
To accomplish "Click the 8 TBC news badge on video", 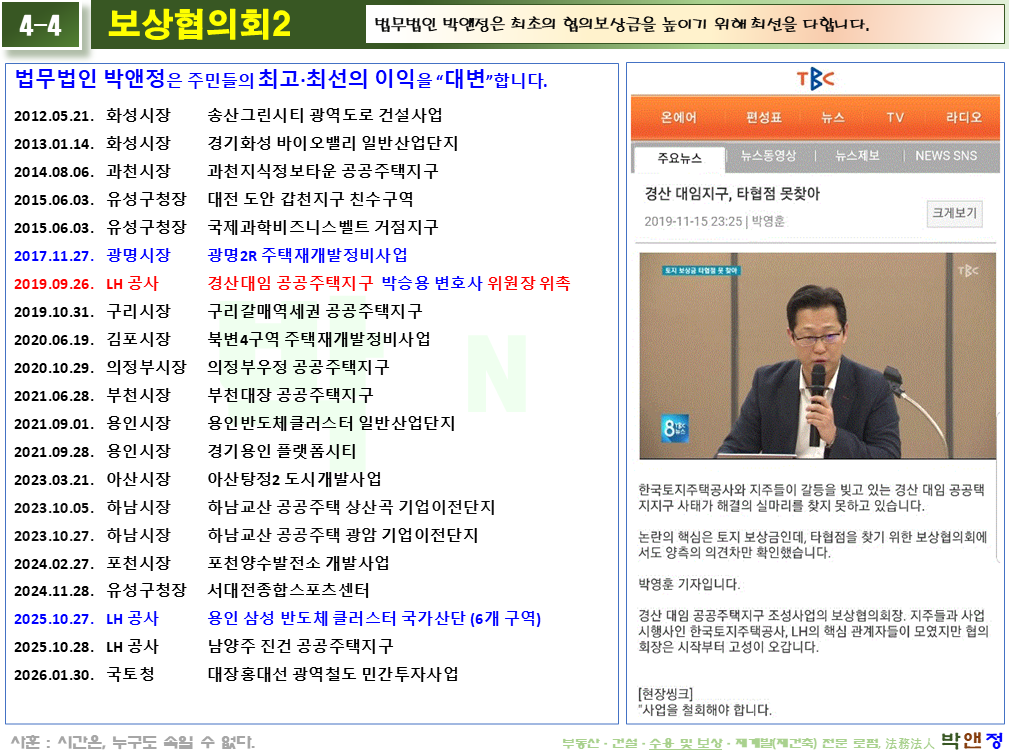I will pyautogui.click(x=675, y=429).
